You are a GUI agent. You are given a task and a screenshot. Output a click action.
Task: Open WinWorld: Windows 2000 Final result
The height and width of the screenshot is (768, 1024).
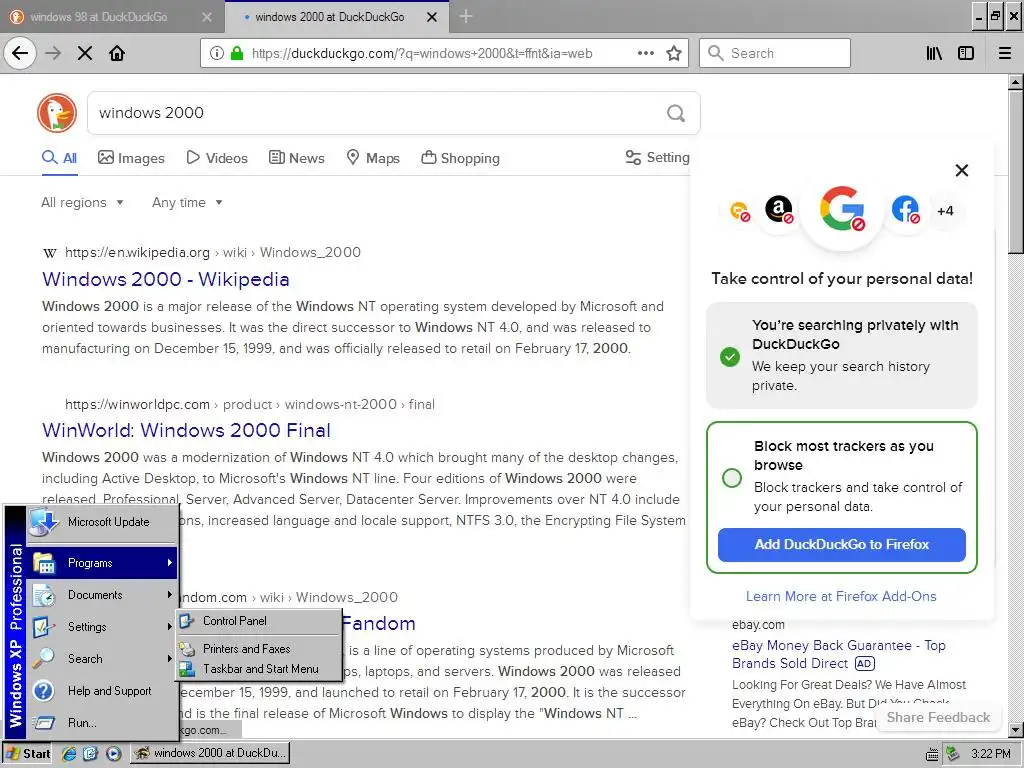(x=186, y=430)
